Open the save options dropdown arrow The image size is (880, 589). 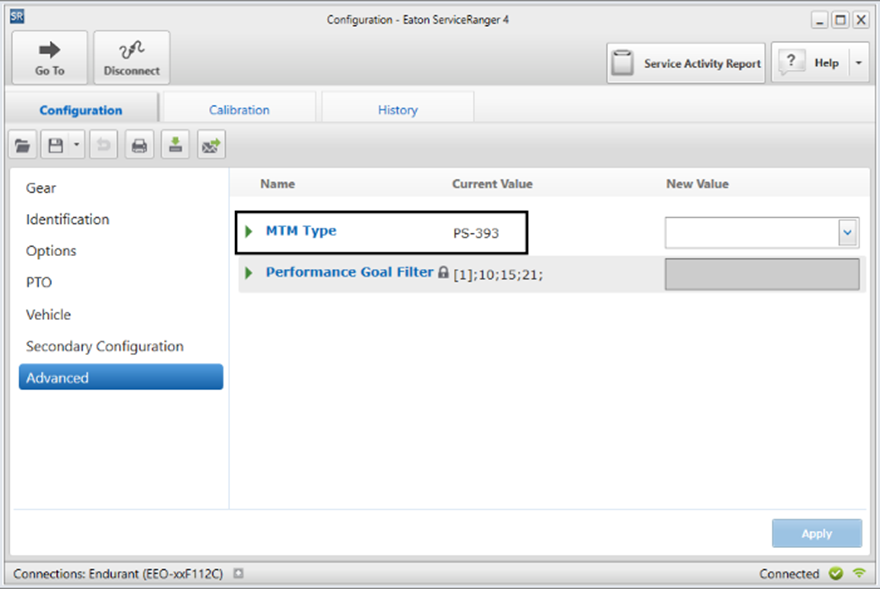tap(76, 146)
